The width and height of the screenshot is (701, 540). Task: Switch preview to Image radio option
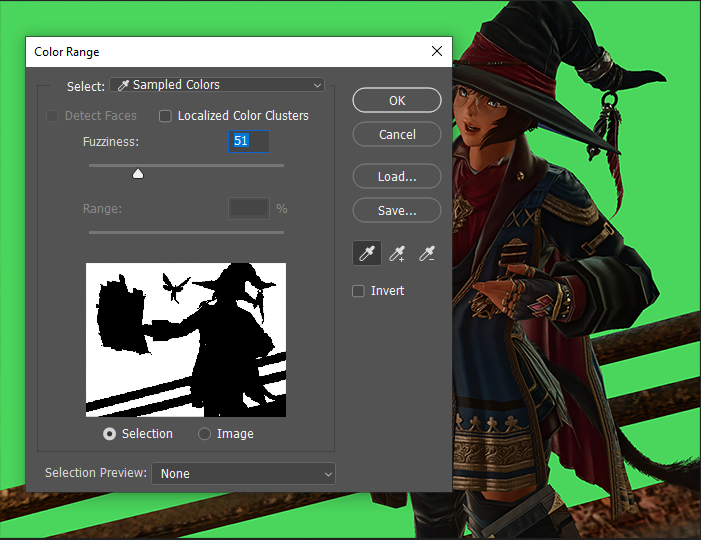click(205, 434)
